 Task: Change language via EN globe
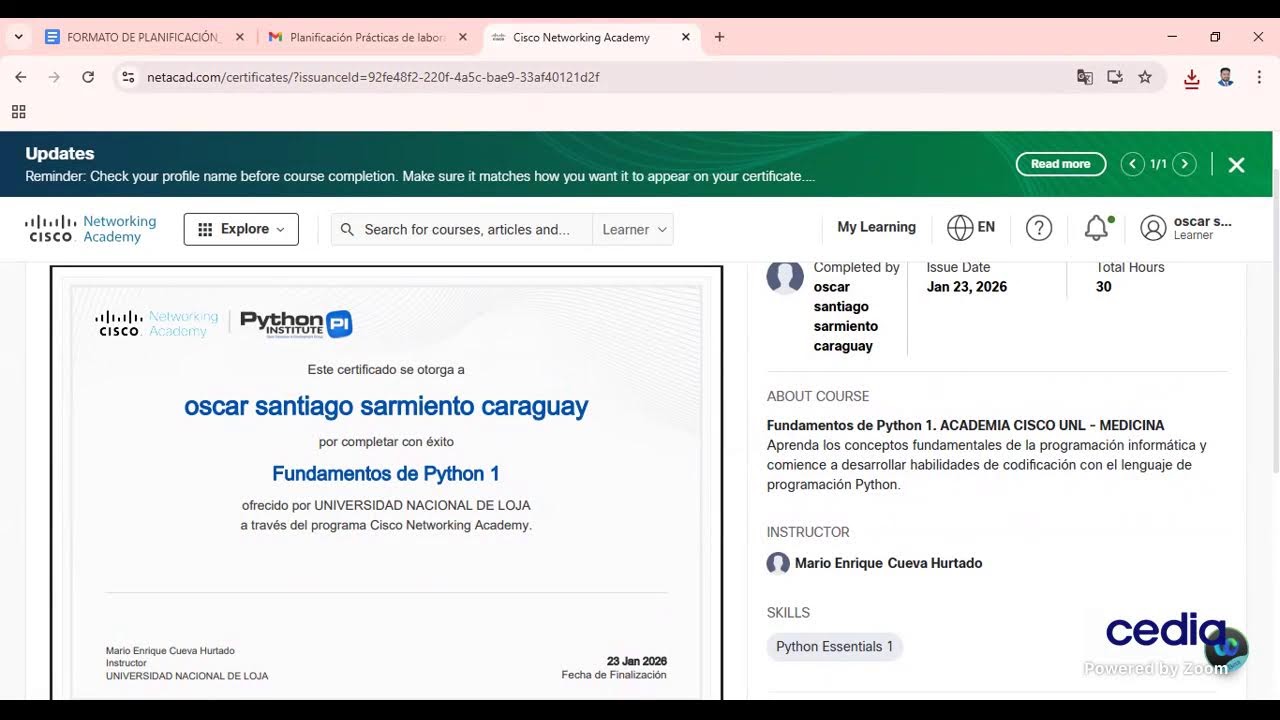(x=970, y=228)
